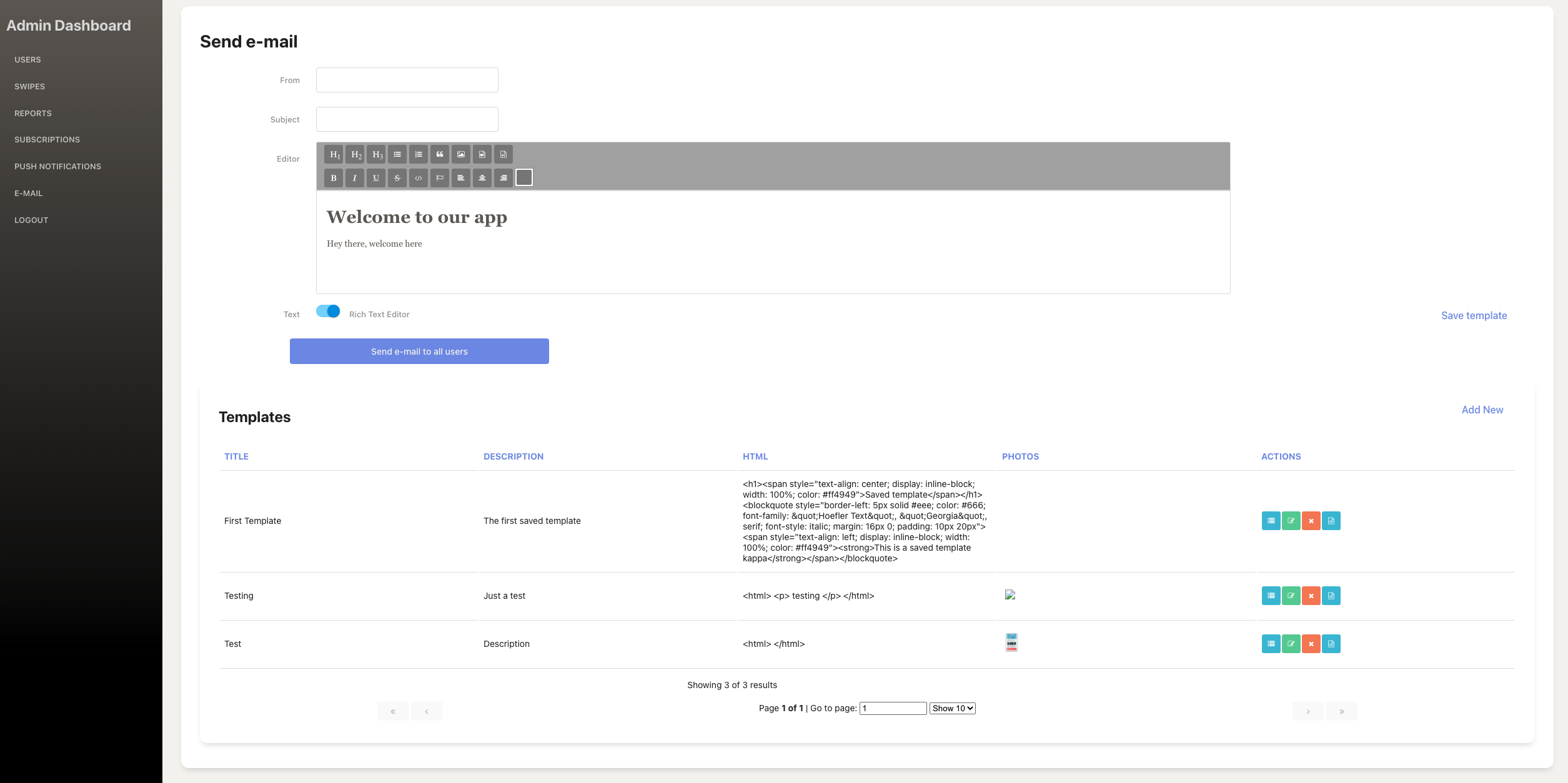Insert numbered list in editor
1568x783 pixels.
[419, 154]
